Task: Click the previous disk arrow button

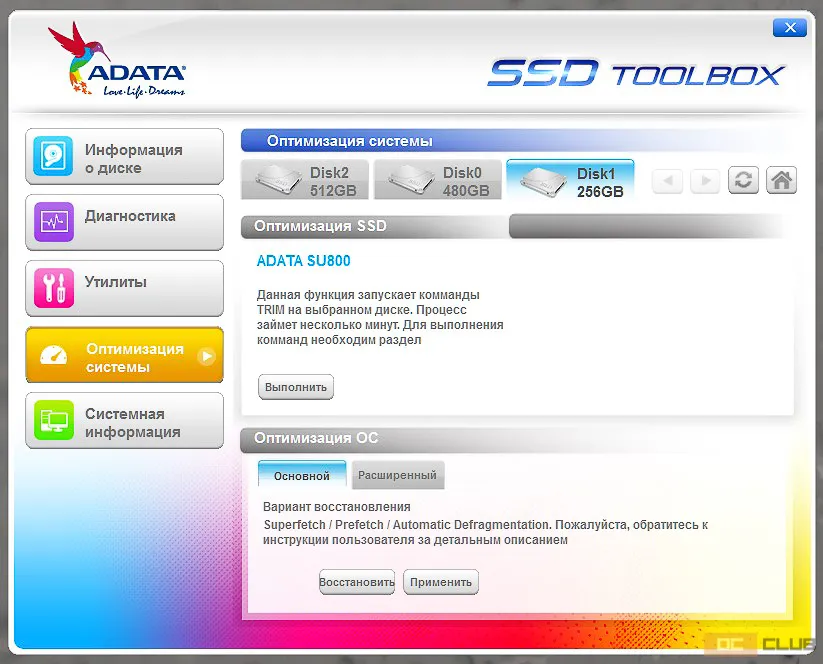Action: [668, 181]
